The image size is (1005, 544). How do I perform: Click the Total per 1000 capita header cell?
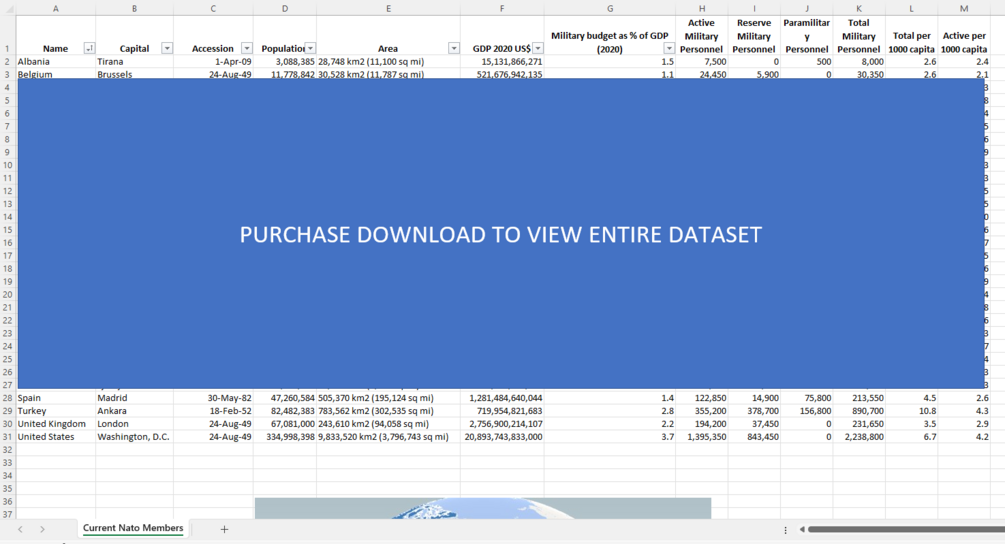click(912, 36)
